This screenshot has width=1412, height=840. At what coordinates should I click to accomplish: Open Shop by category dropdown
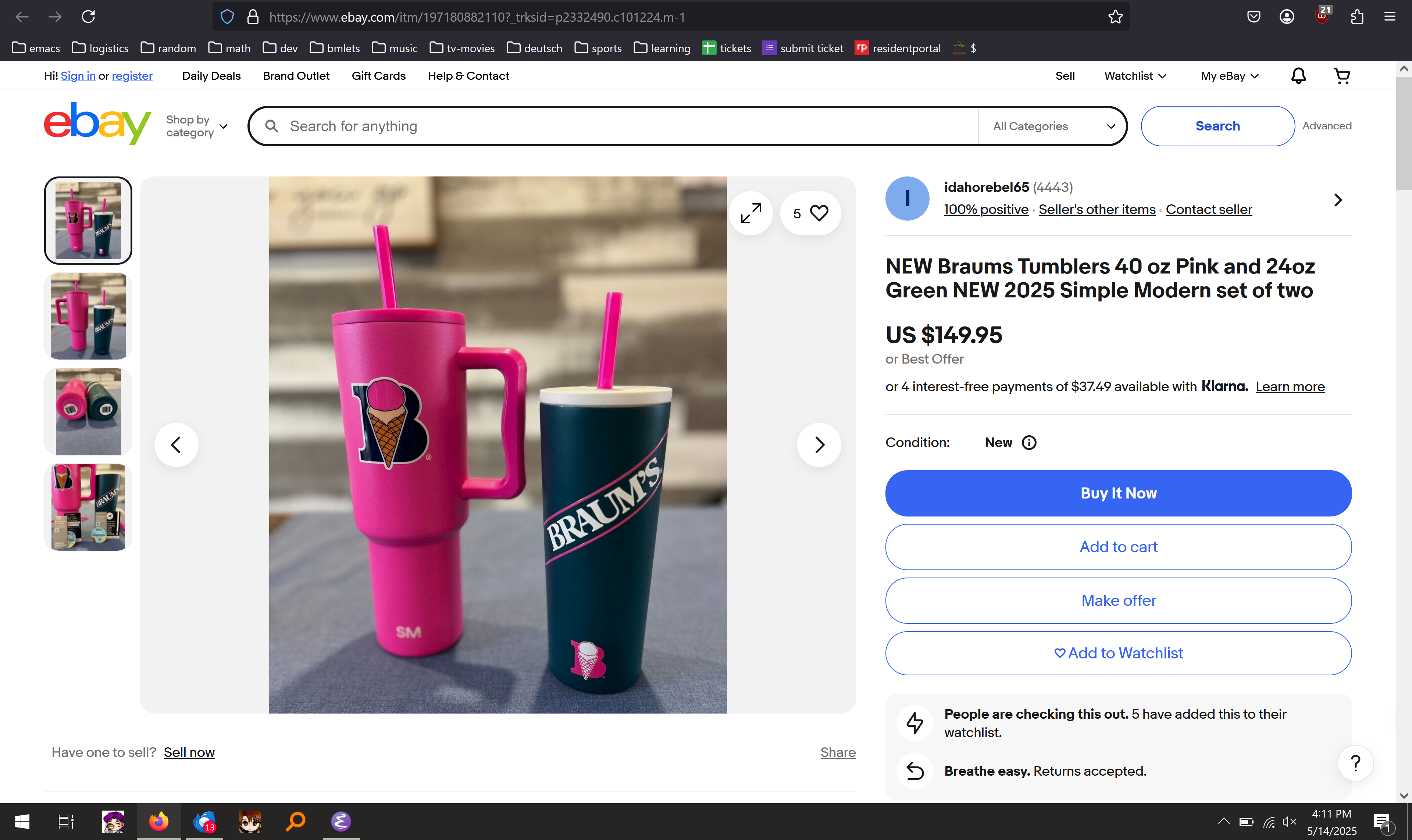[x=196, y=126]
